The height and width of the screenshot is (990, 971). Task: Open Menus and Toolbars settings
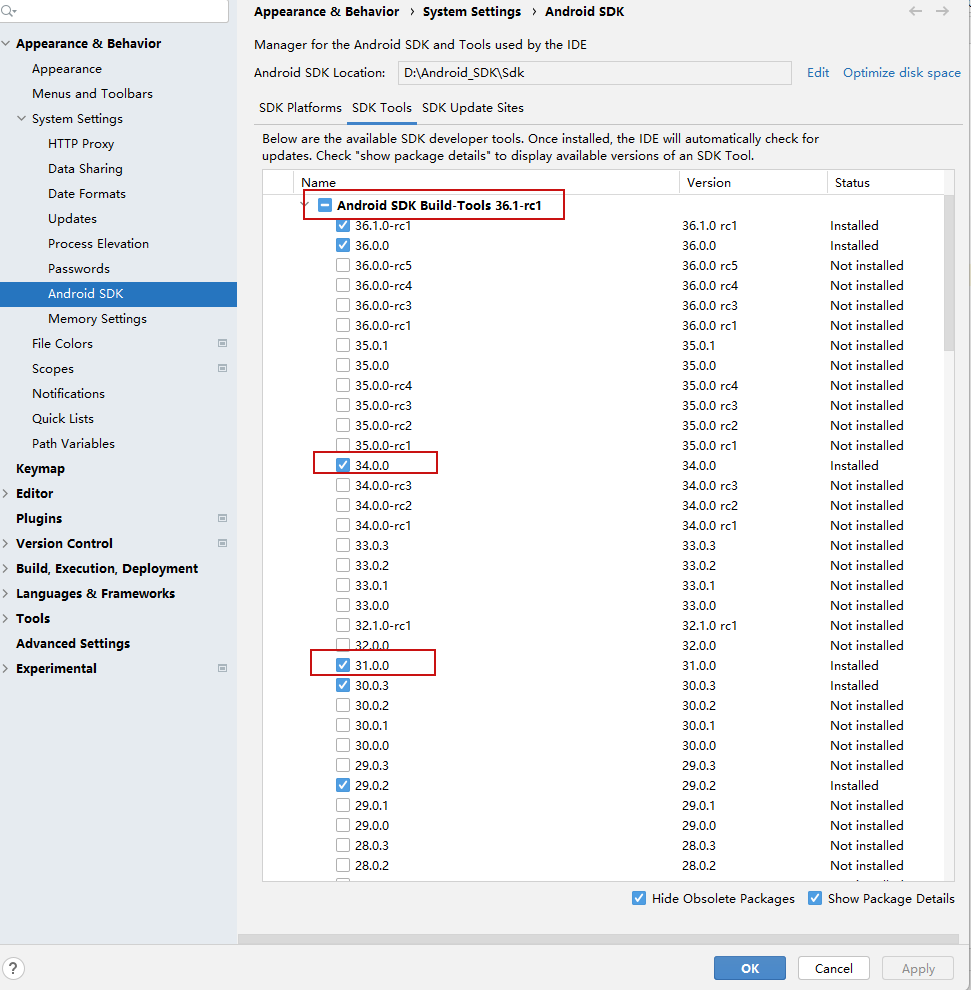pyautogui.click(x=92, y=93)
